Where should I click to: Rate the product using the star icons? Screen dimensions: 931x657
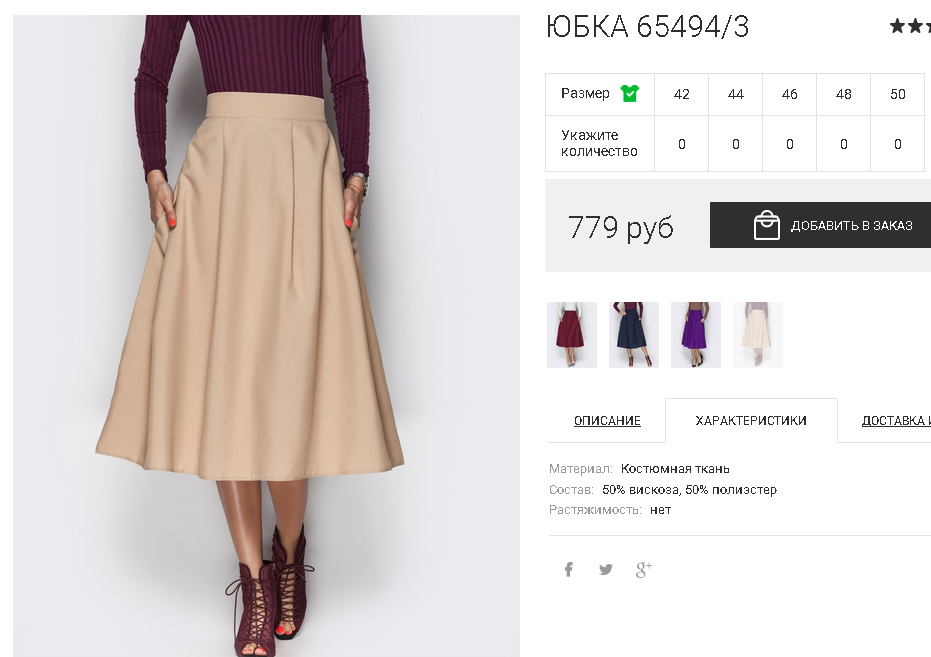click(910, 26)
